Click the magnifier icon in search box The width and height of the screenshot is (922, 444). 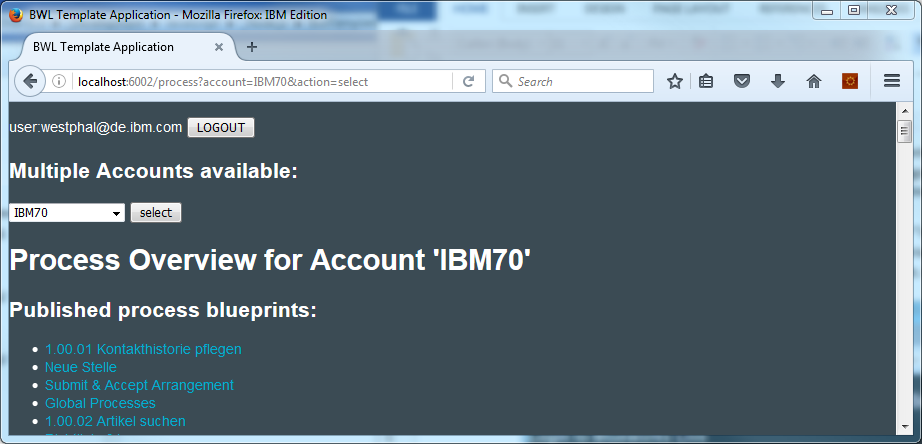(505, 81)
